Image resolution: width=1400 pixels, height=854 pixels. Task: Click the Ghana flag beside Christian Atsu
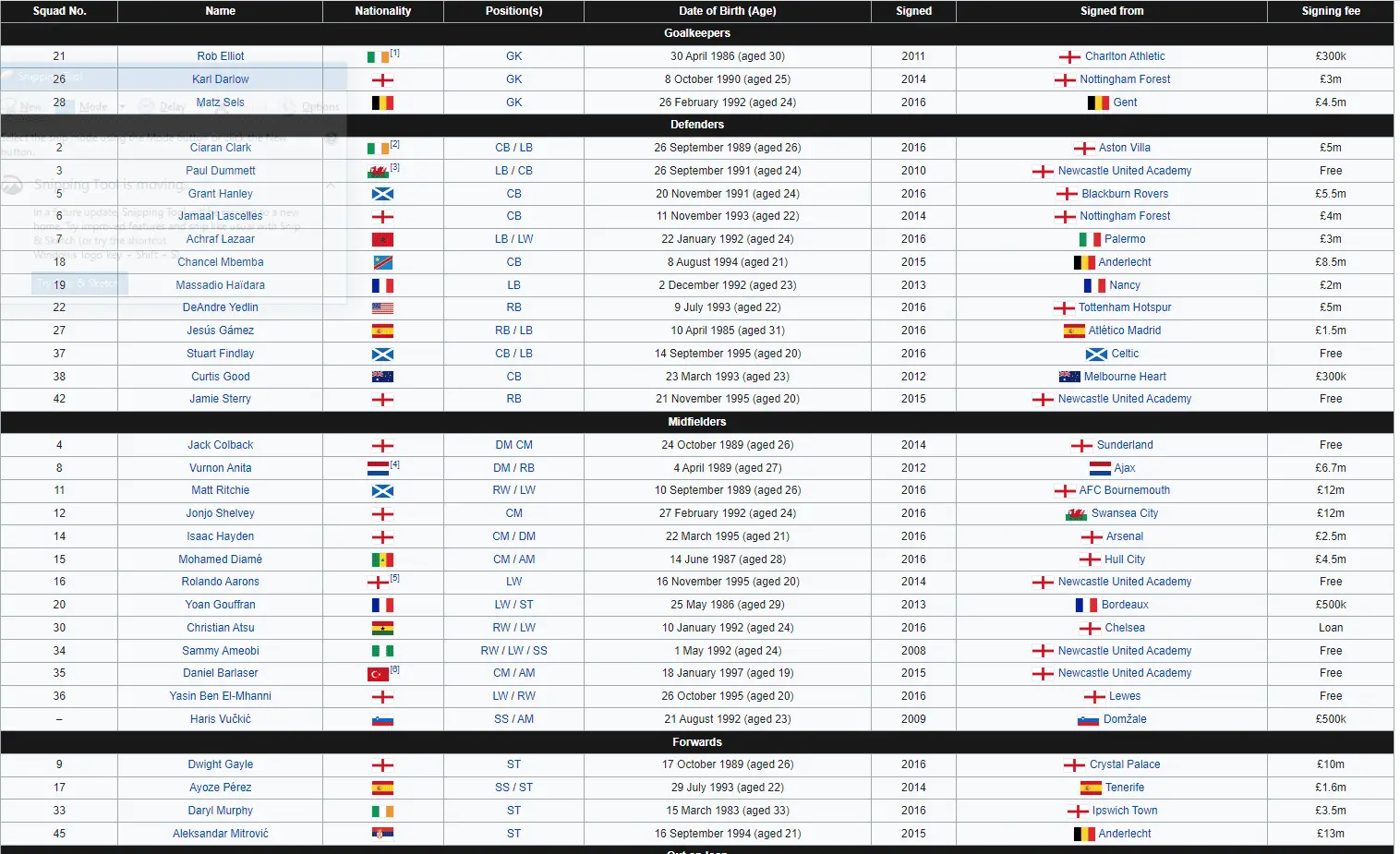click(x=382, y=629)
